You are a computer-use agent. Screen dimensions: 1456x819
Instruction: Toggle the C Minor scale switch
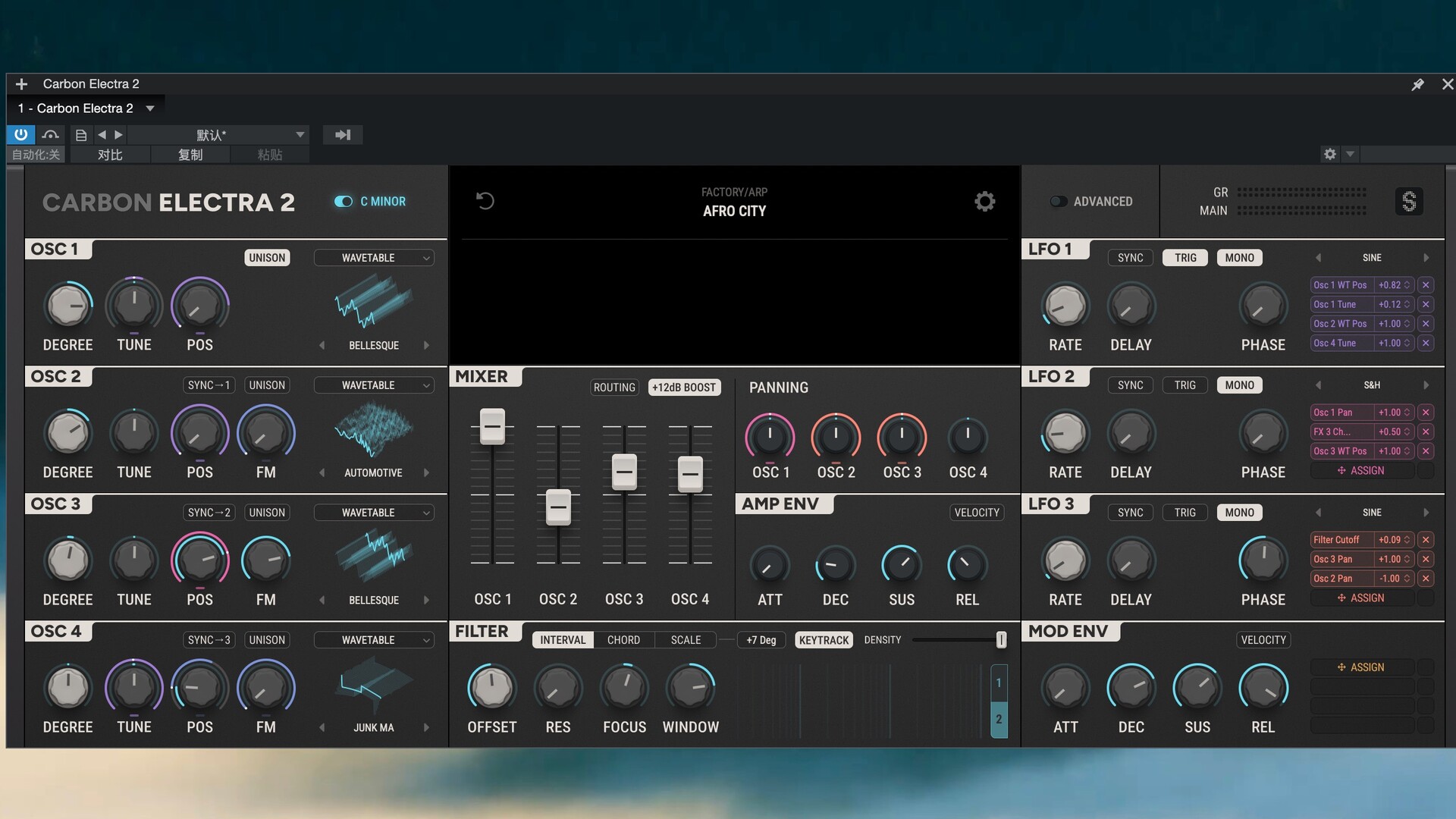coord(344,202)
